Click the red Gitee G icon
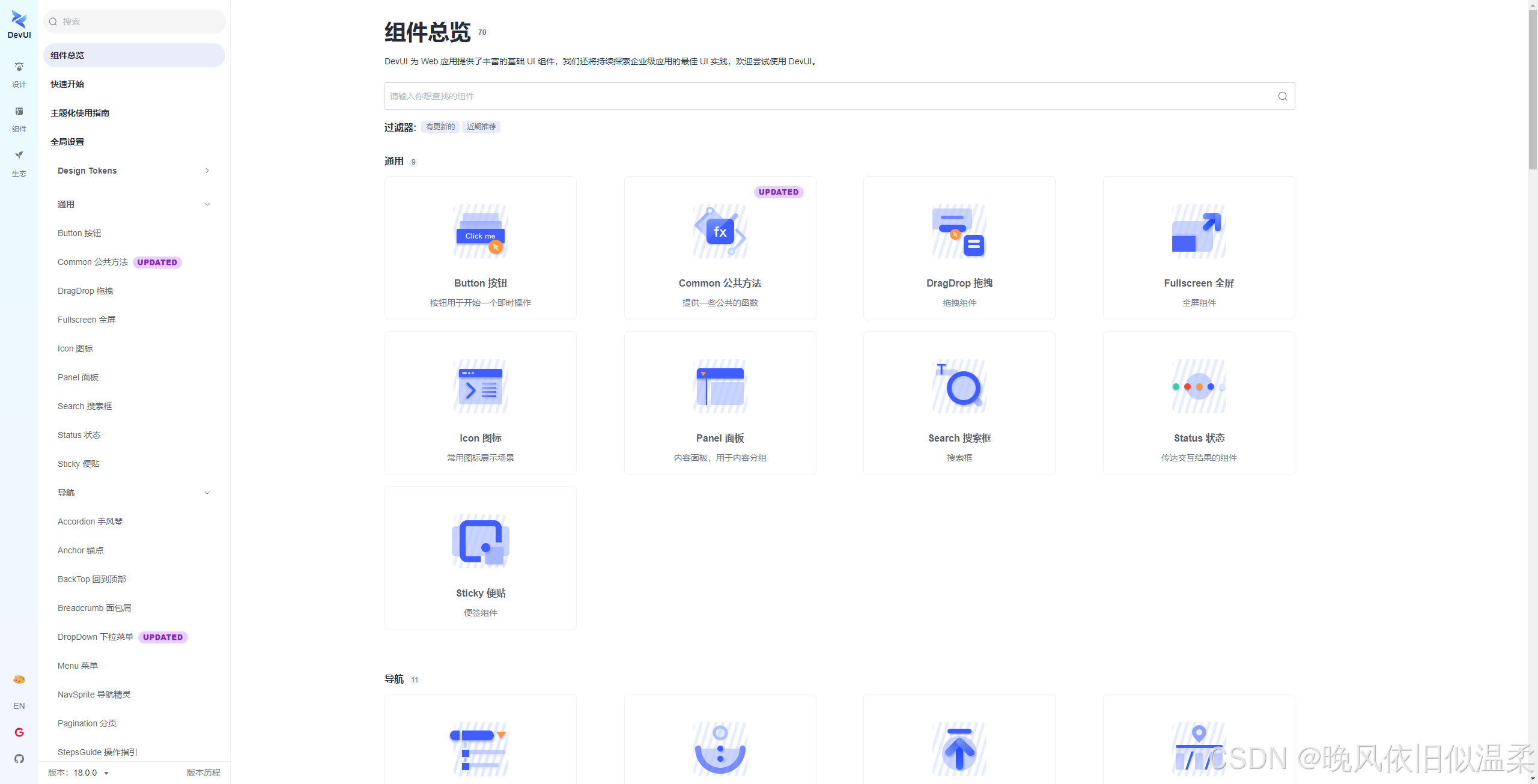 tap(19, 732)
